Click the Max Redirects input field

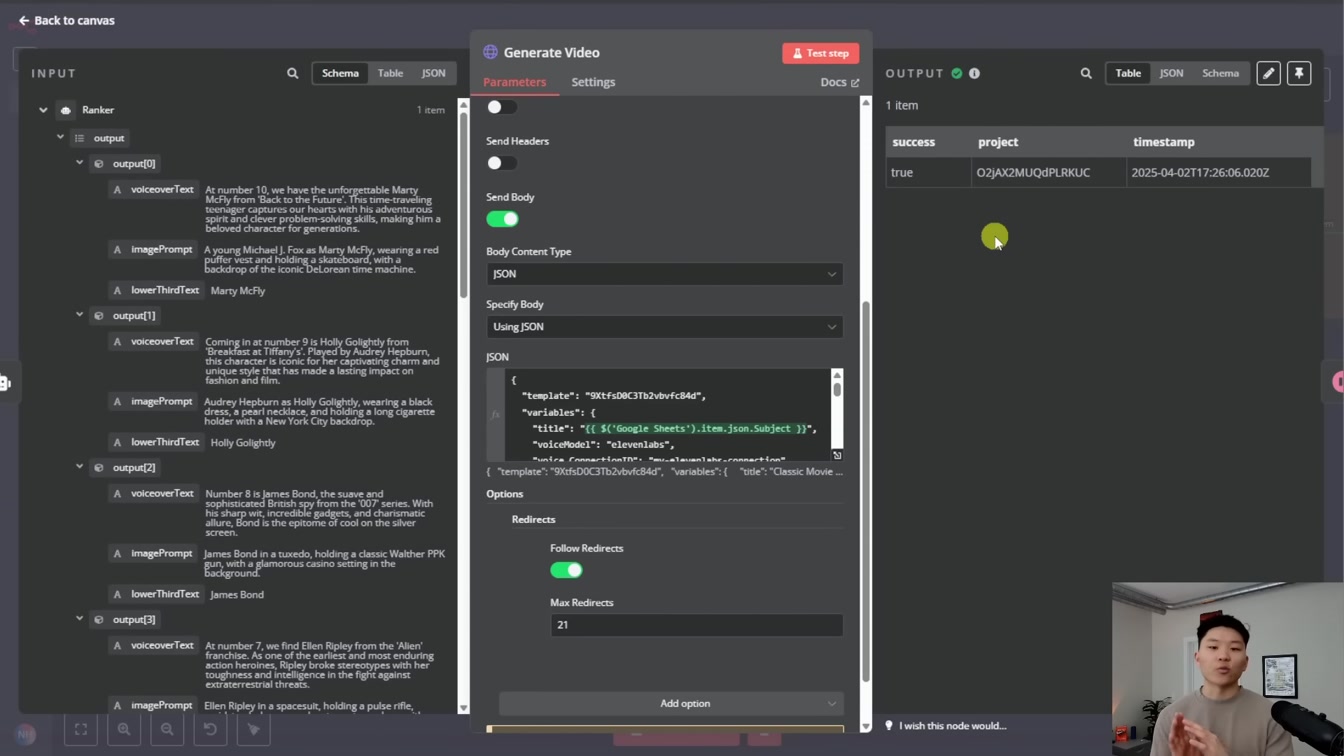coord(696,625)
